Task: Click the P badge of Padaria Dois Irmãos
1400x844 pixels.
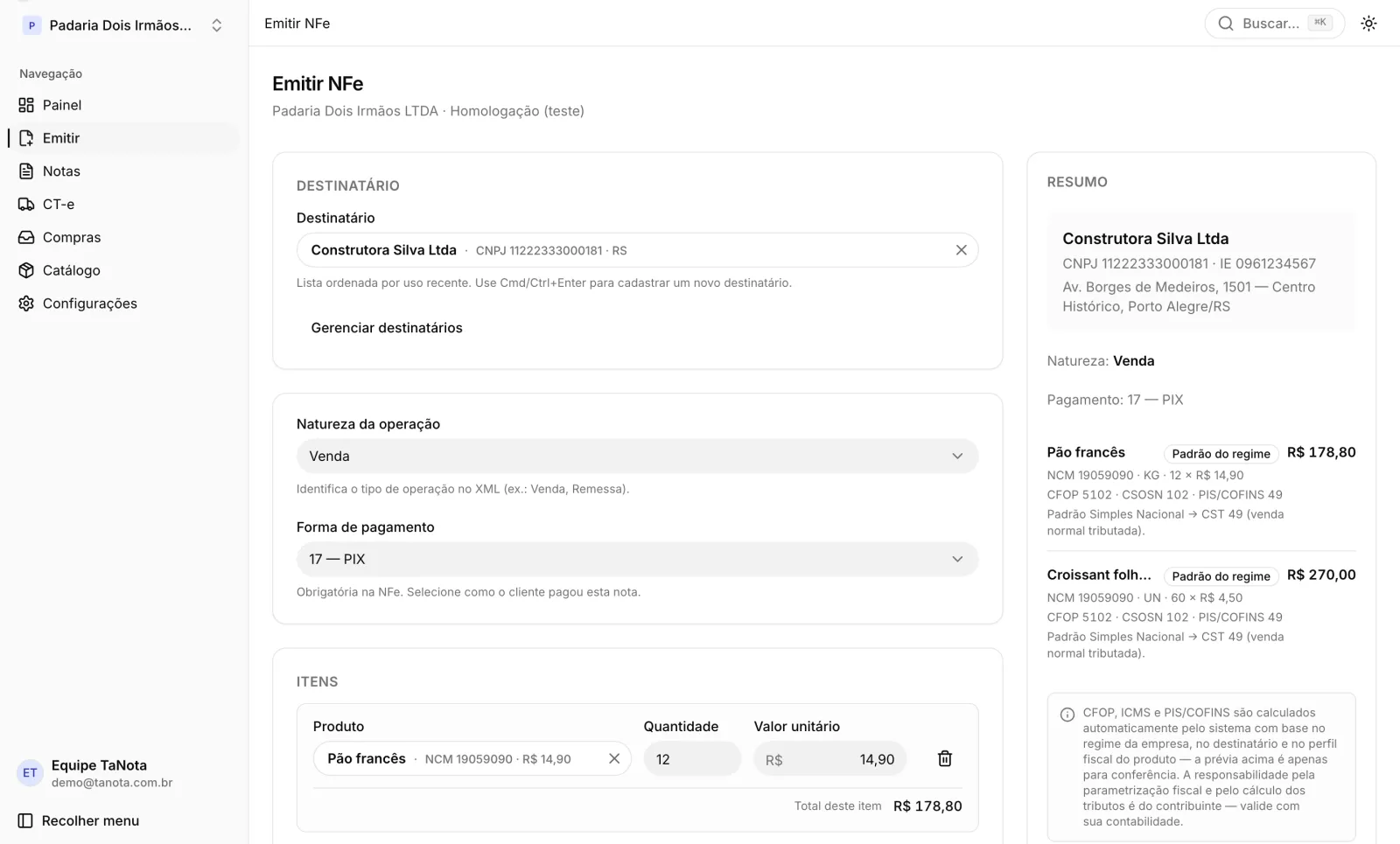Action: (31, 25)
